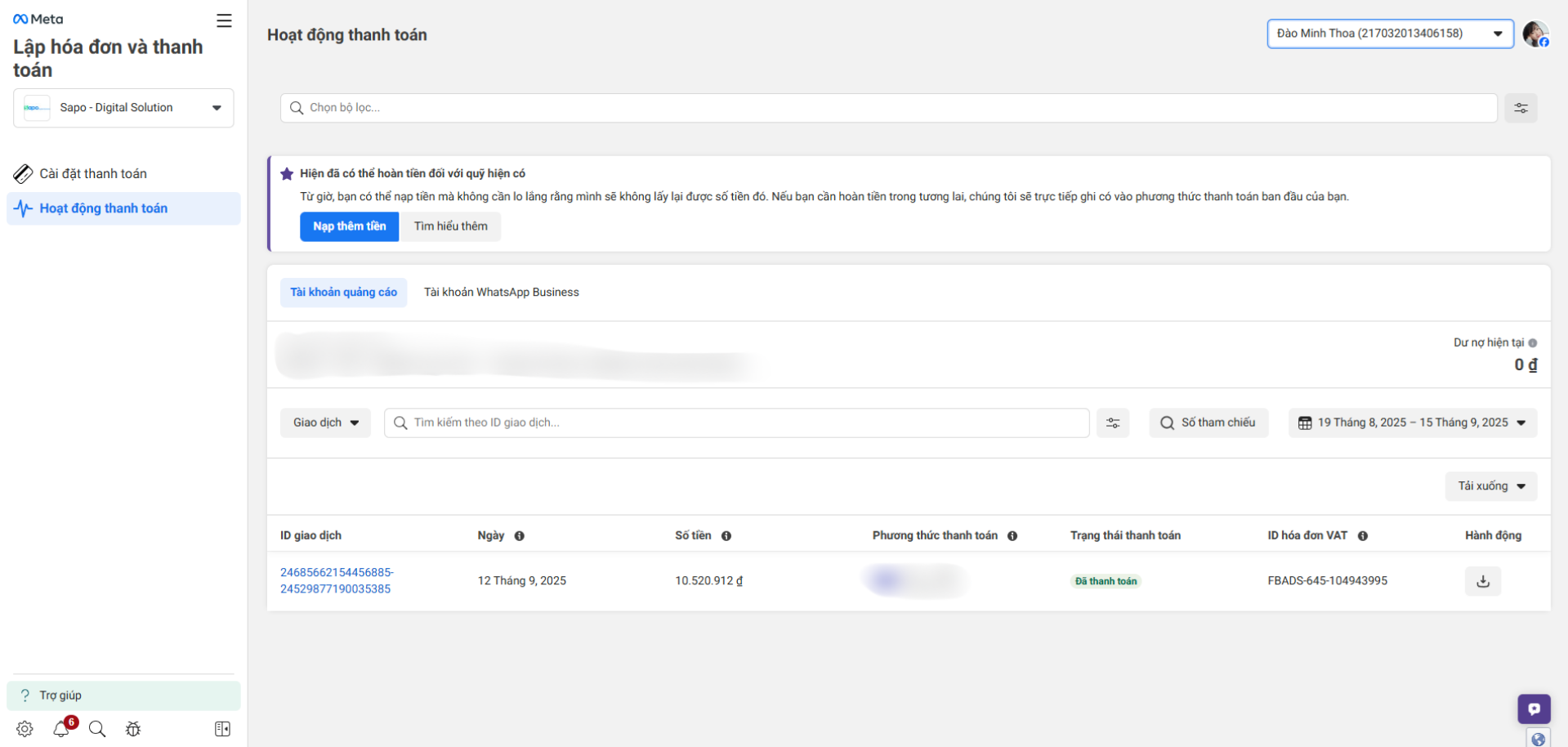Open Cài đặt thanh toán in sidebar

(123, 174)
